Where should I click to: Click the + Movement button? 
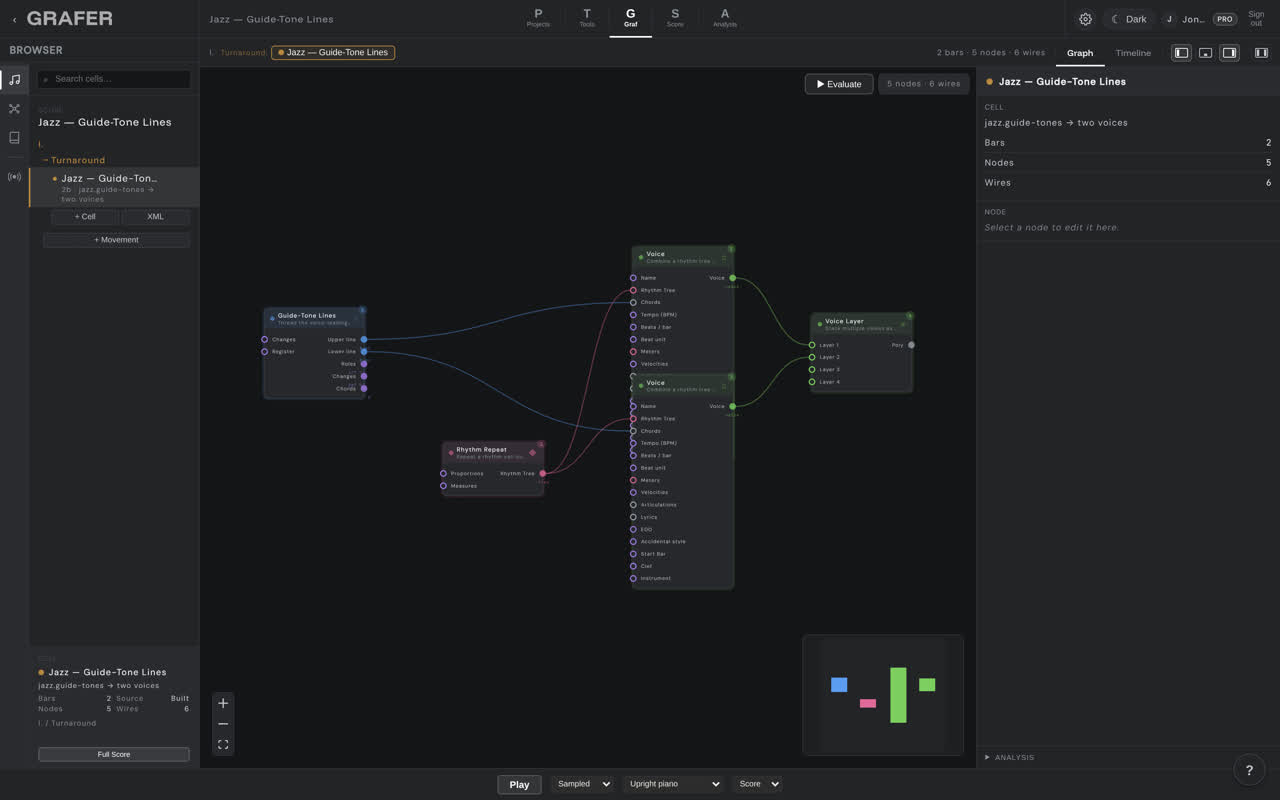pyautogui.click(x=116, y=240)
